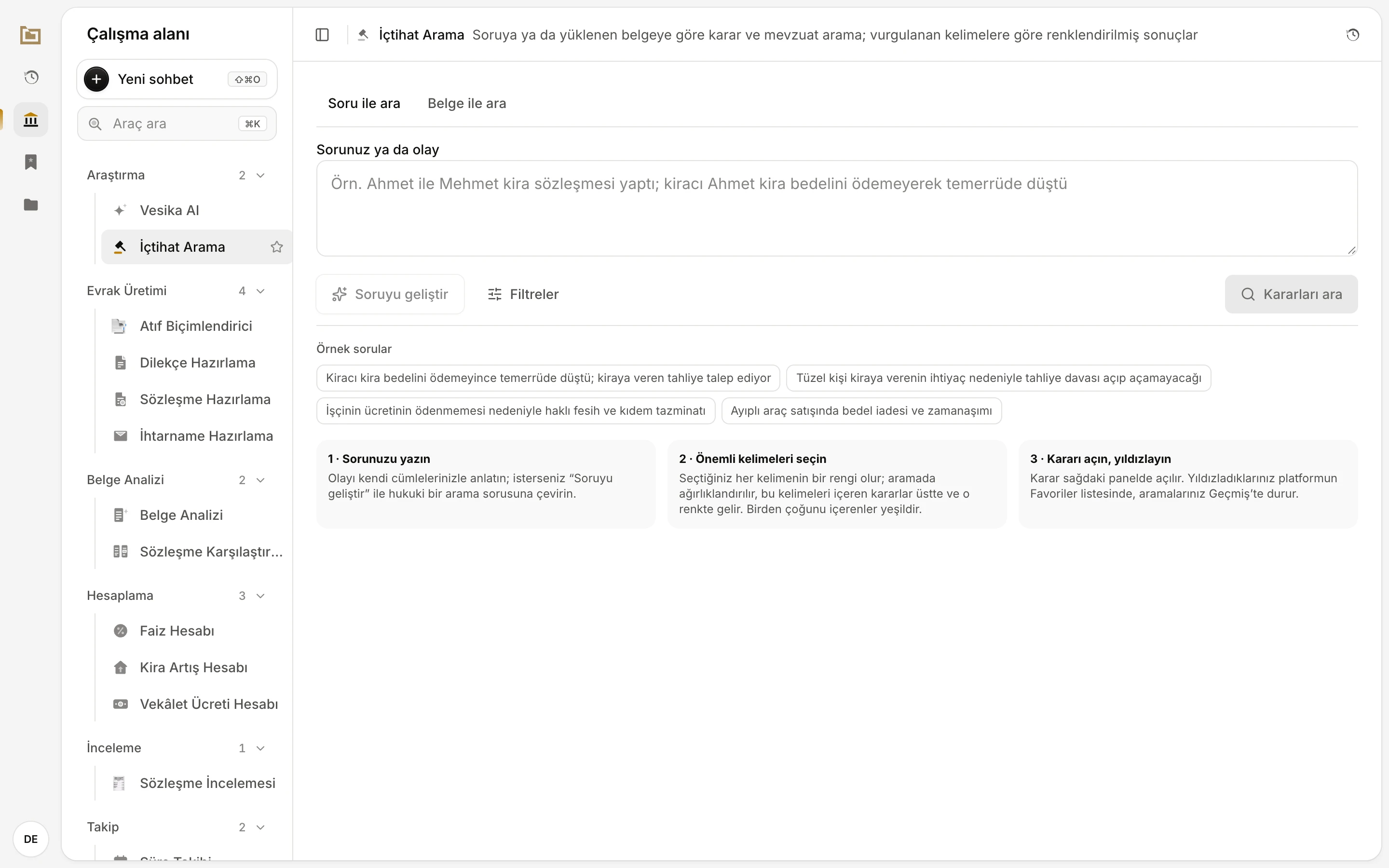Image resolution: width=1389 pixels, height=868 pixels.
Task: Start a new chat with Yeni sohbet
Action: point(177,79)
